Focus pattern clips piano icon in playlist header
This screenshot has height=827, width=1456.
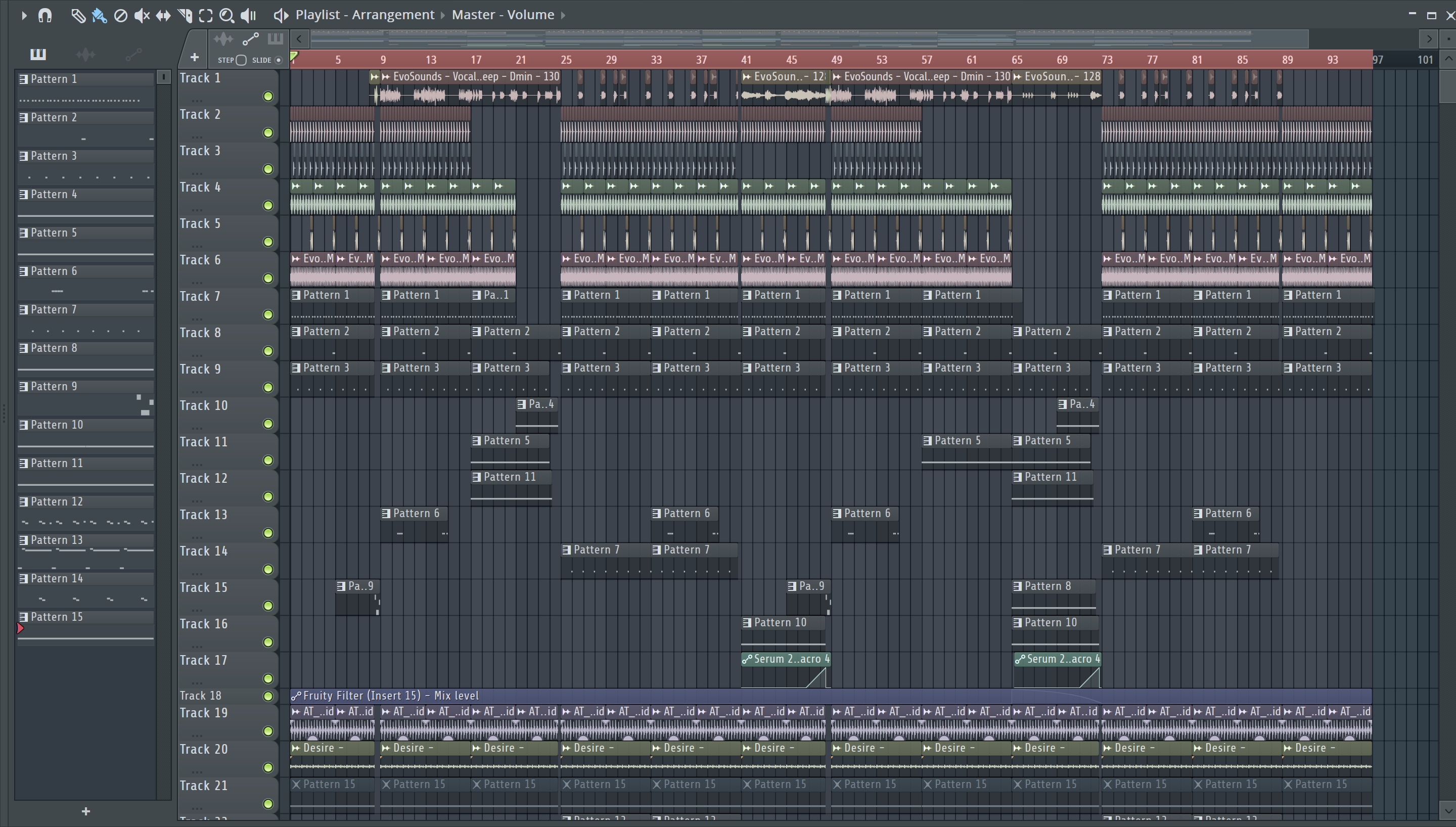coord(276,38)
